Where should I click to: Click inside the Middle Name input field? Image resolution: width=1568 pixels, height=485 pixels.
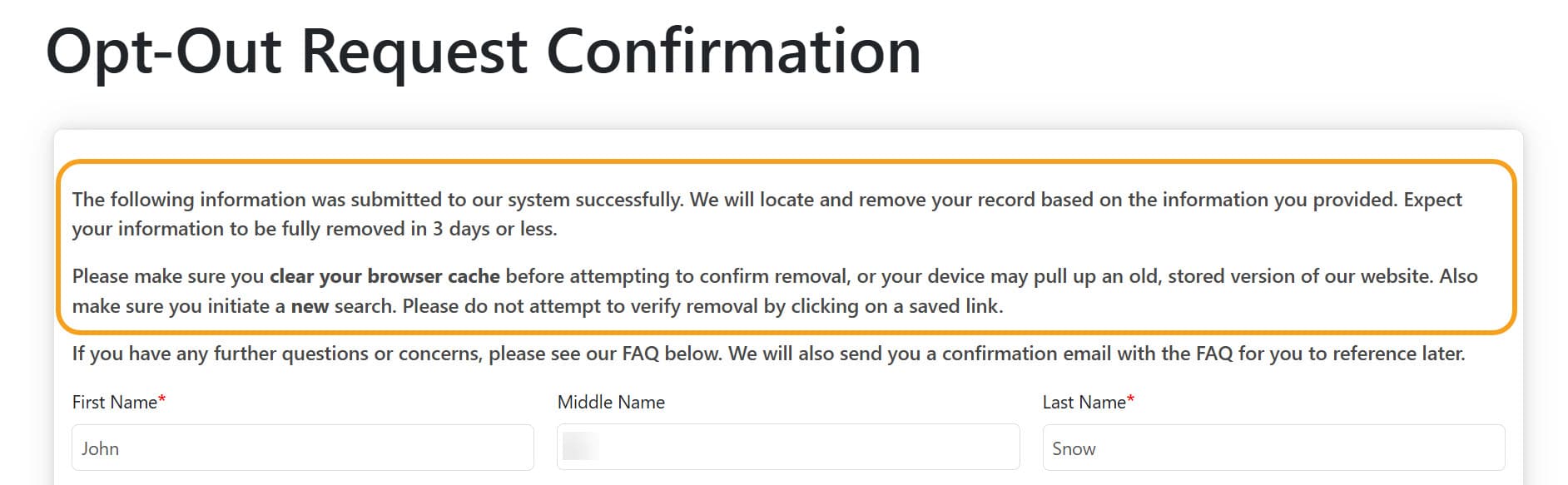[x=786, y=448]
